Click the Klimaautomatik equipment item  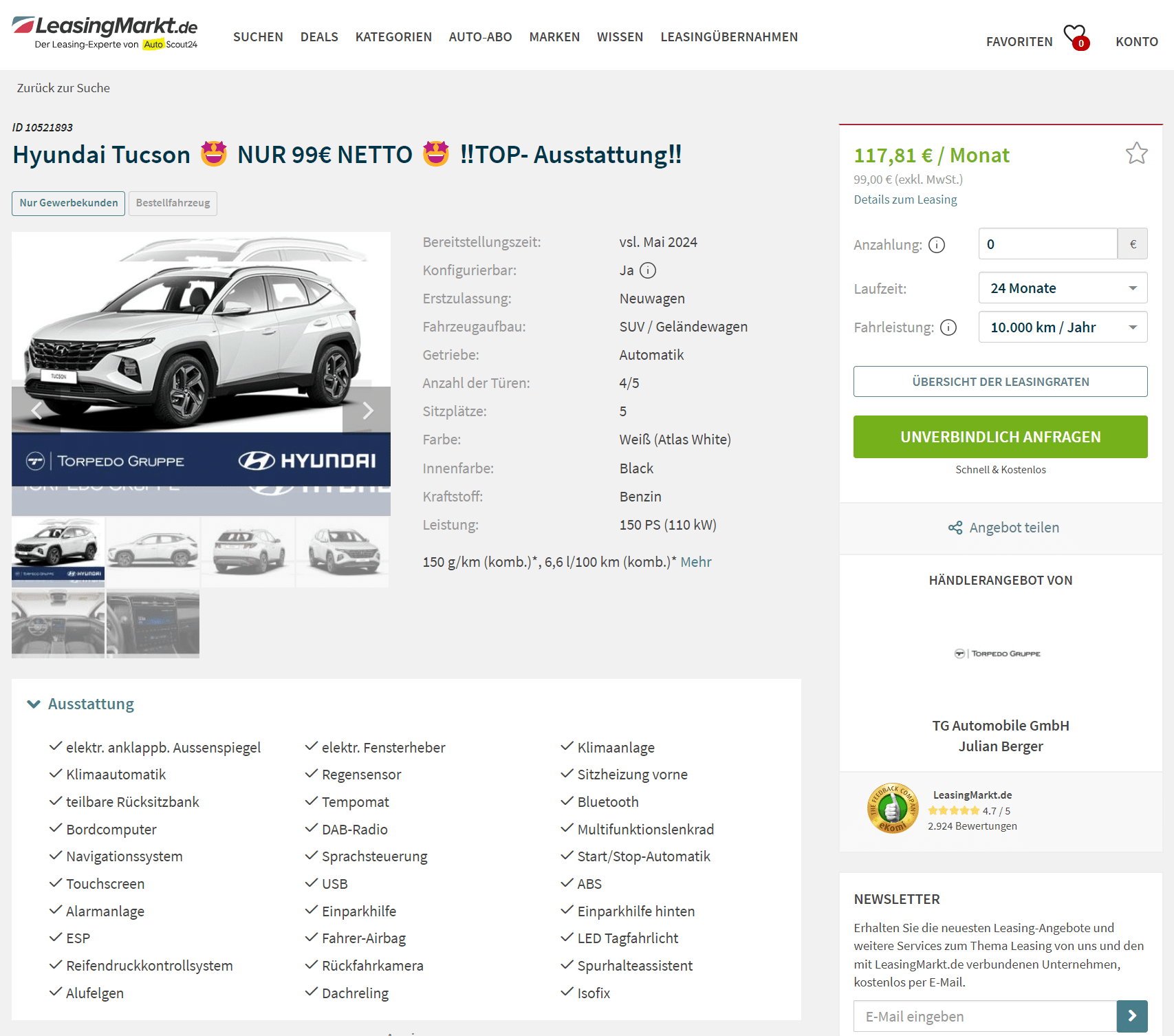[116, 775]
